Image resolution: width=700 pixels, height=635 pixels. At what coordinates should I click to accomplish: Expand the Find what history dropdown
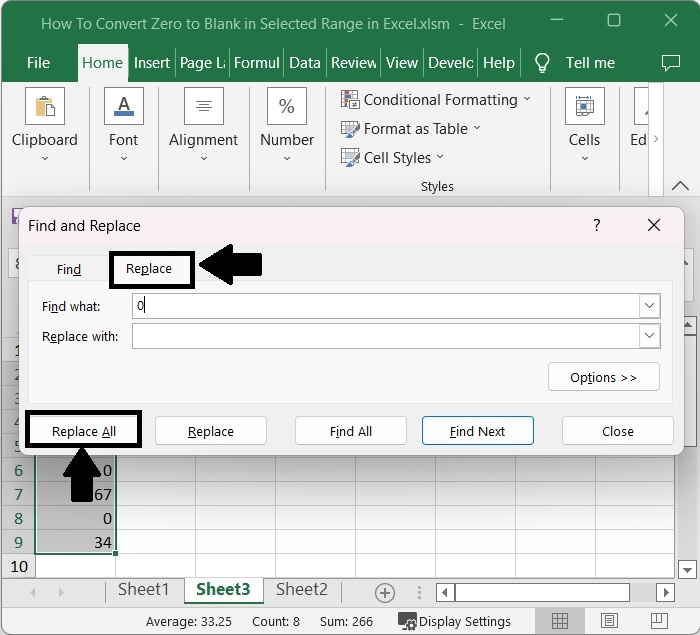(x=650, y=306)
